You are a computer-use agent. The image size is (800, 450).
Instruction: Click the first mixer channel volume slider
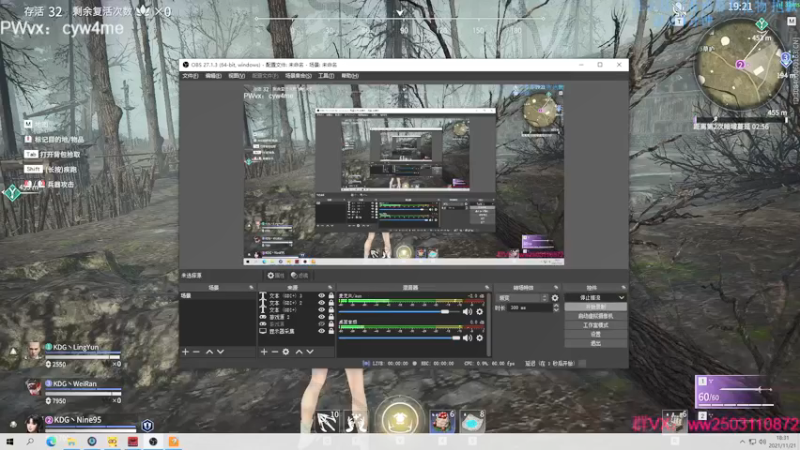(x=399, y=311)
